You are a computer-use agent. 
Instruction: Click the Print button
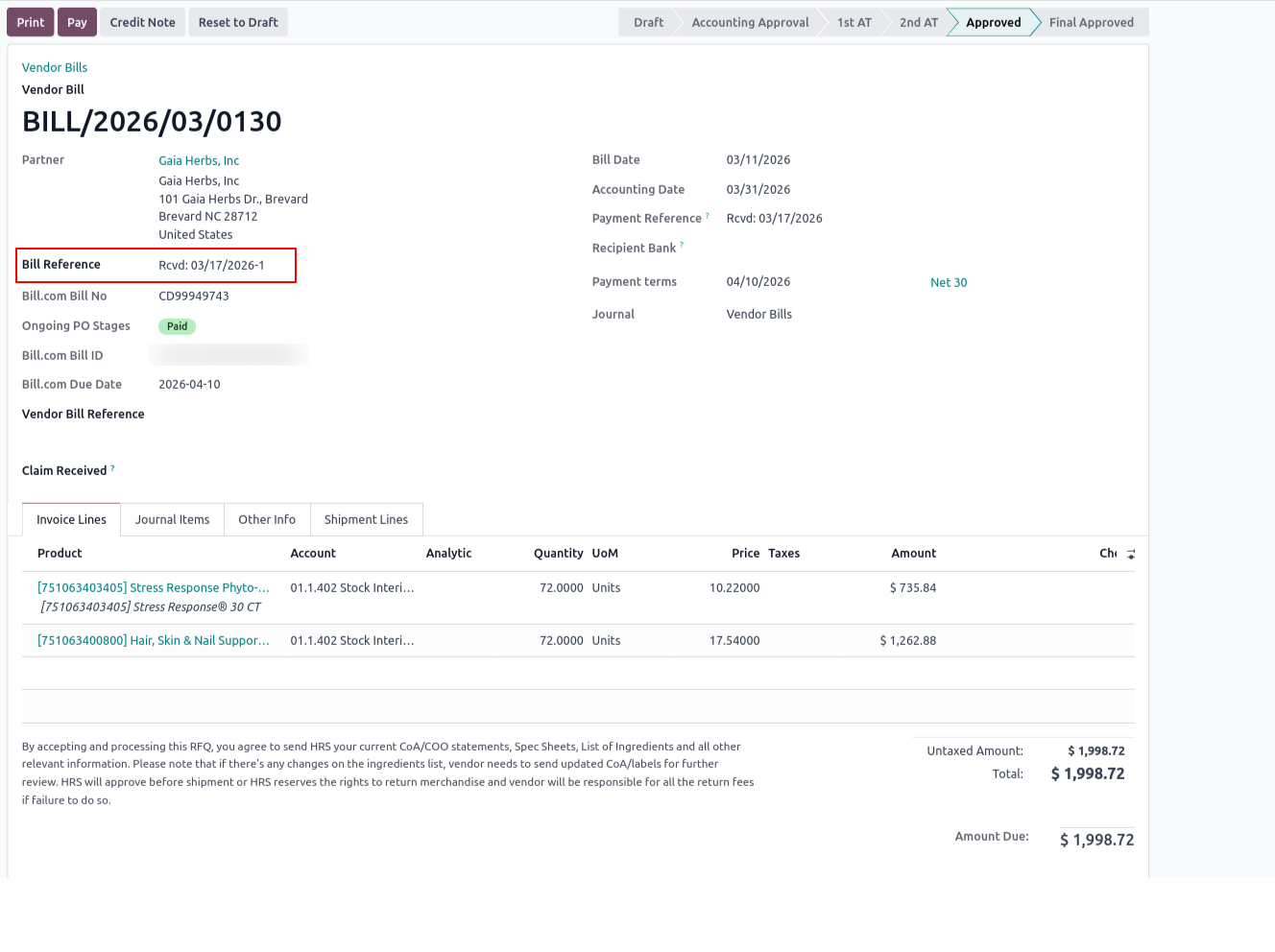(31, 22)
